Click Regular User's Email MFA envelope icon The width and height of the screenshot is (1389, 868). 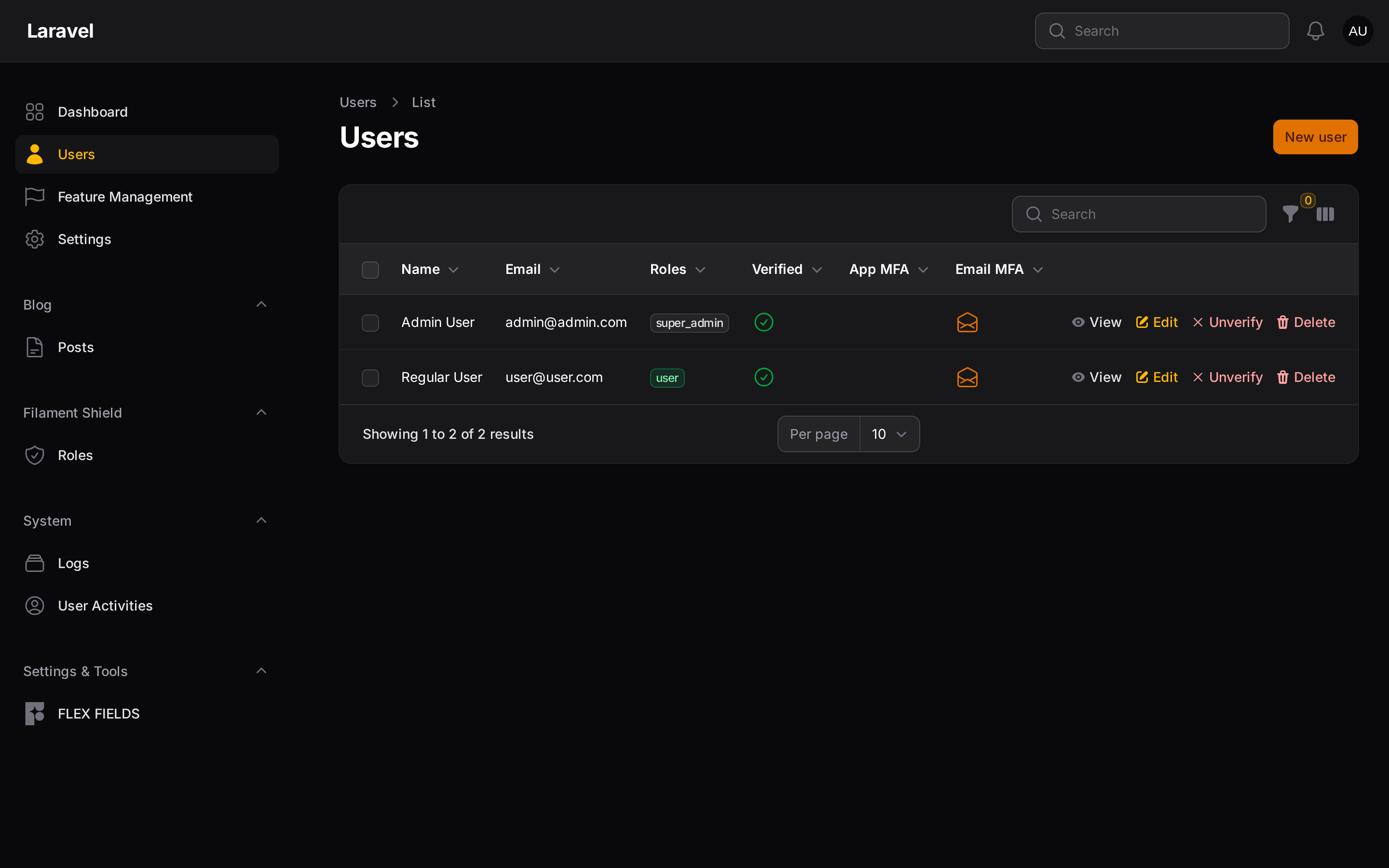pyautogui.click(x=967, y=377)
